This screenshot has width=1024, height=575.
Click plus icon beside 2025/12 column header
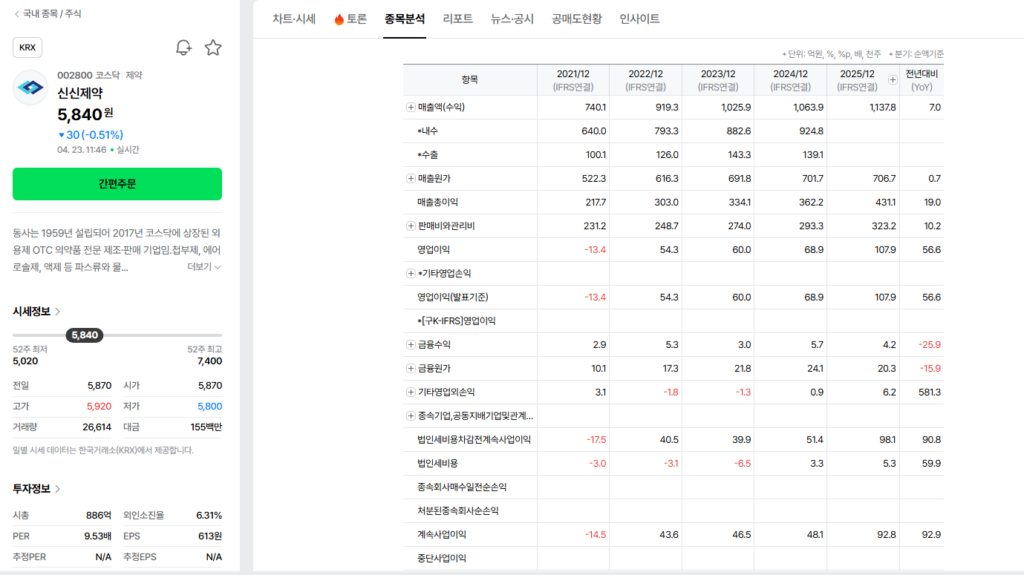coord(892,80)
